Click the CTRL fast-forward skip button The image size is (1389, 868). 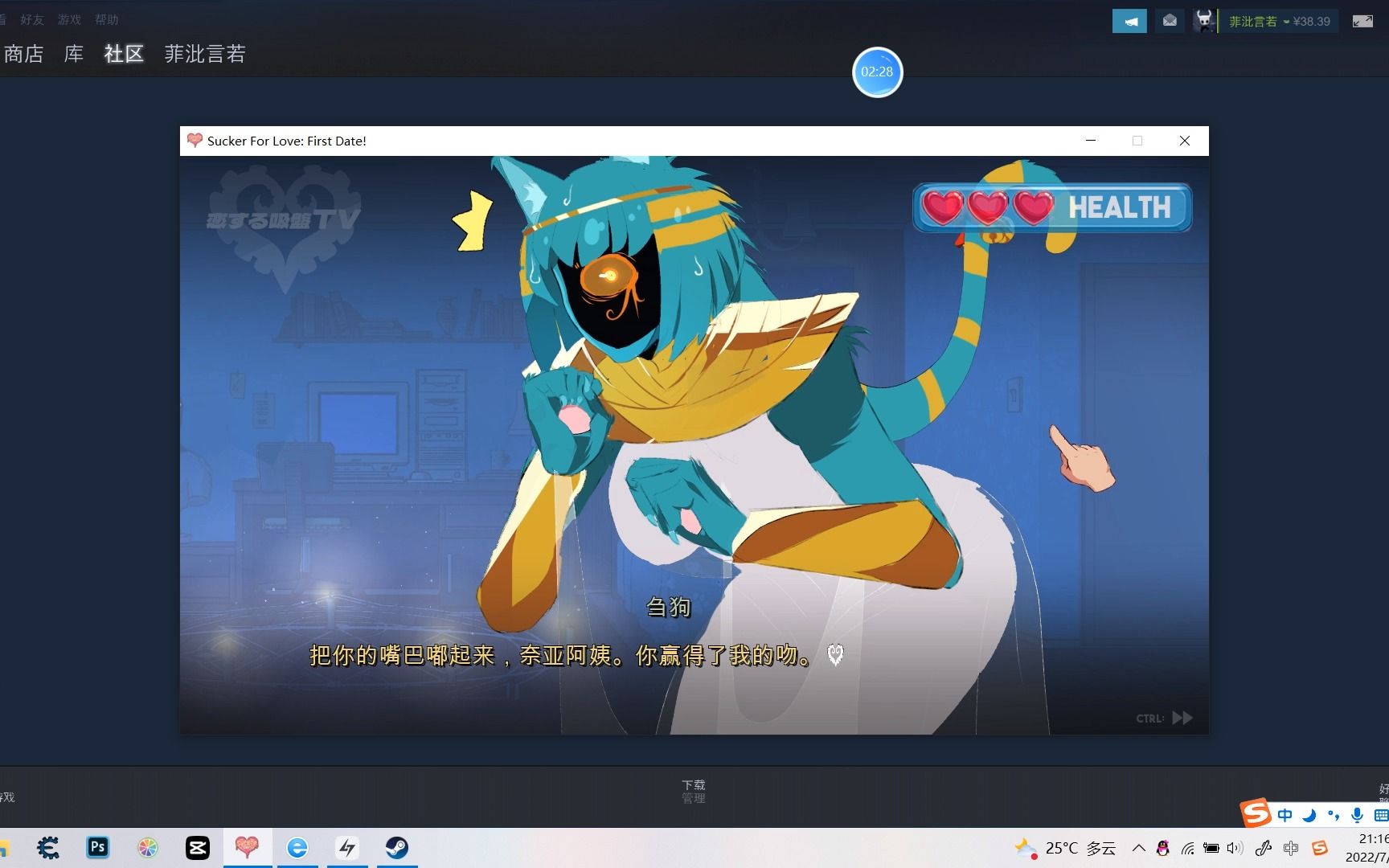tap(1164, 718)
